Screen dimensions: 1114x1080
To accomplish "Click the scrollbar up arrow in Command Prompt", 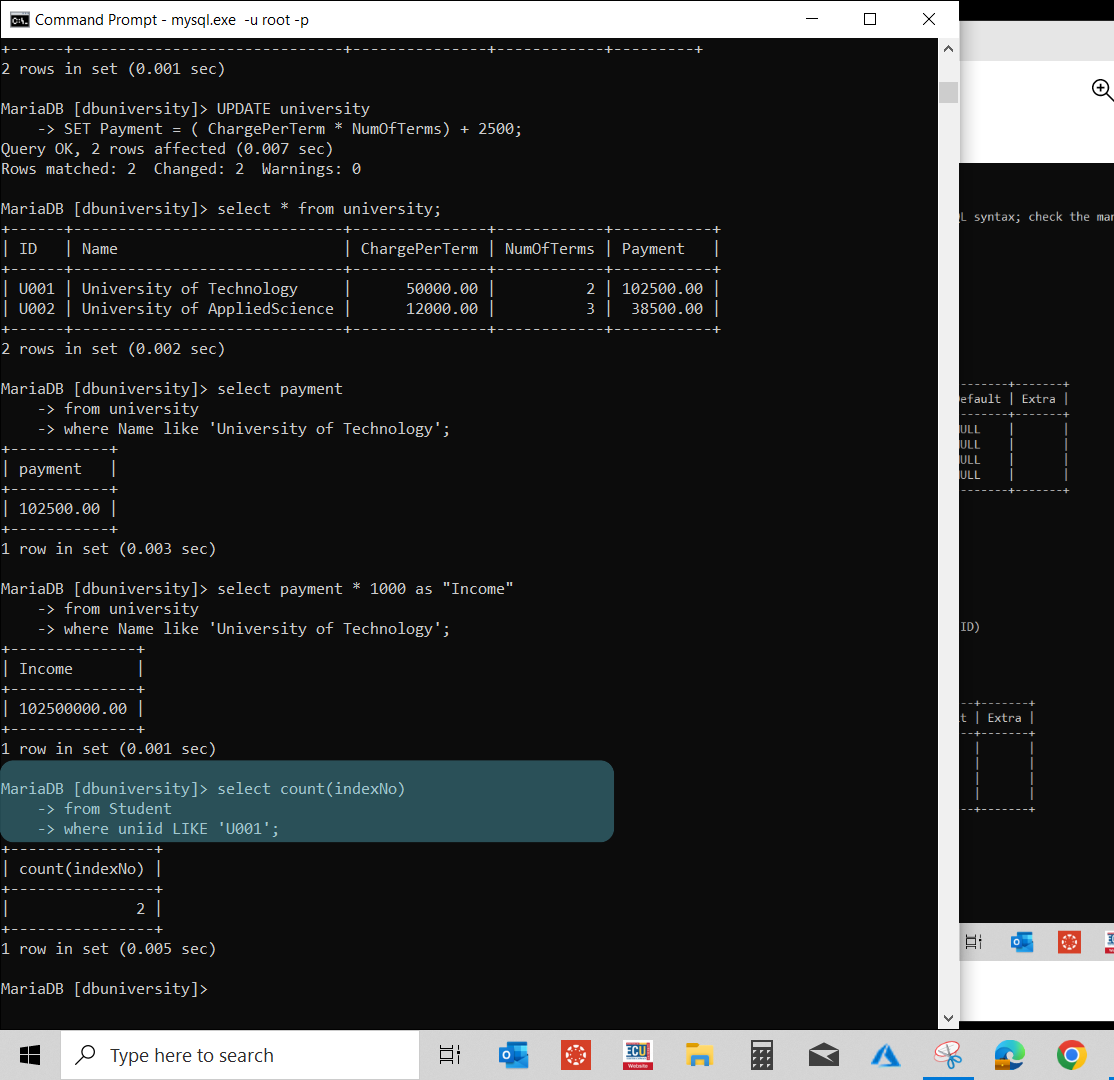I will (x=948, y=47).
